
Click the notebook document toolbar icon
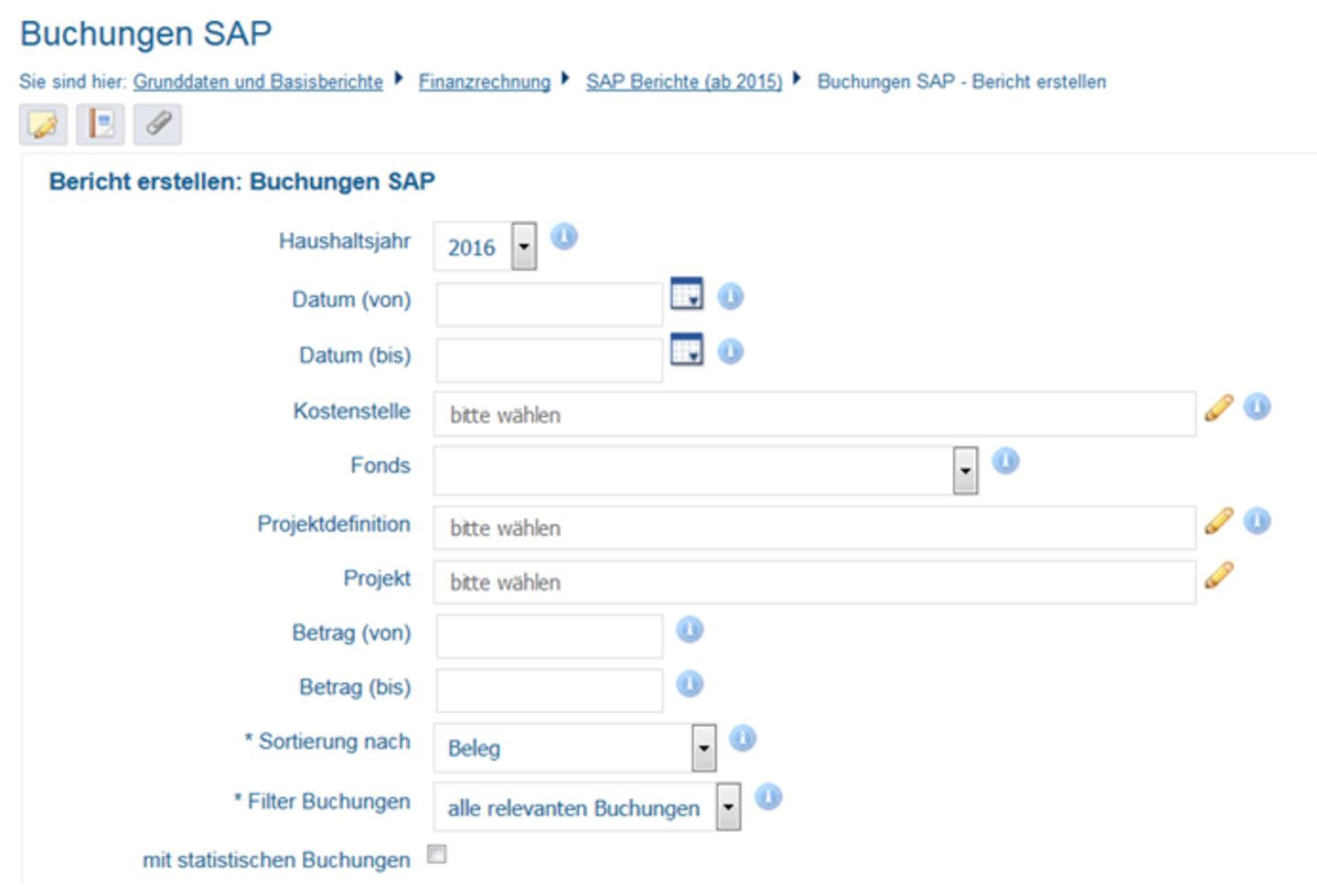coord(101,124)
